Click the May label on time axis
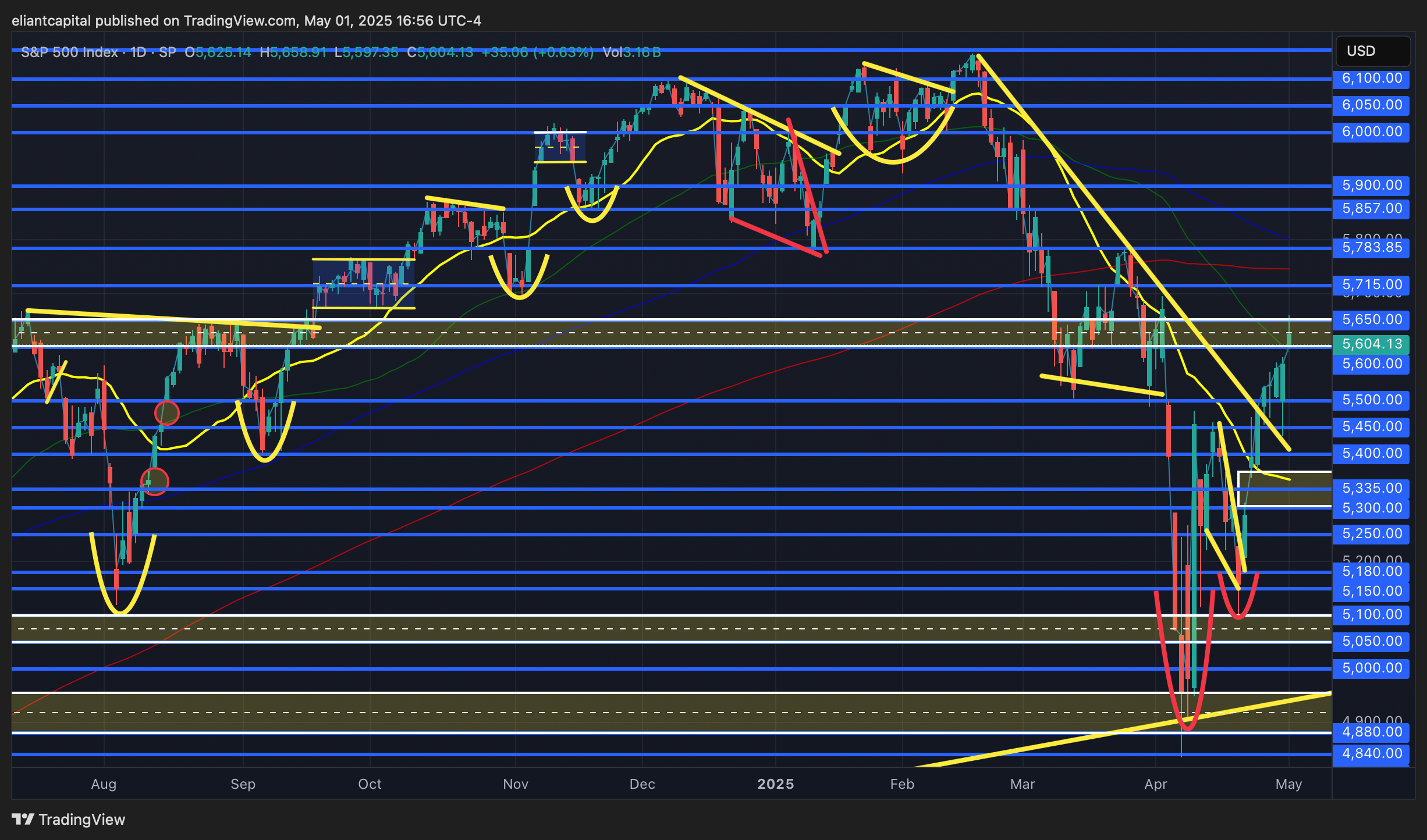 pos(1288,784)
